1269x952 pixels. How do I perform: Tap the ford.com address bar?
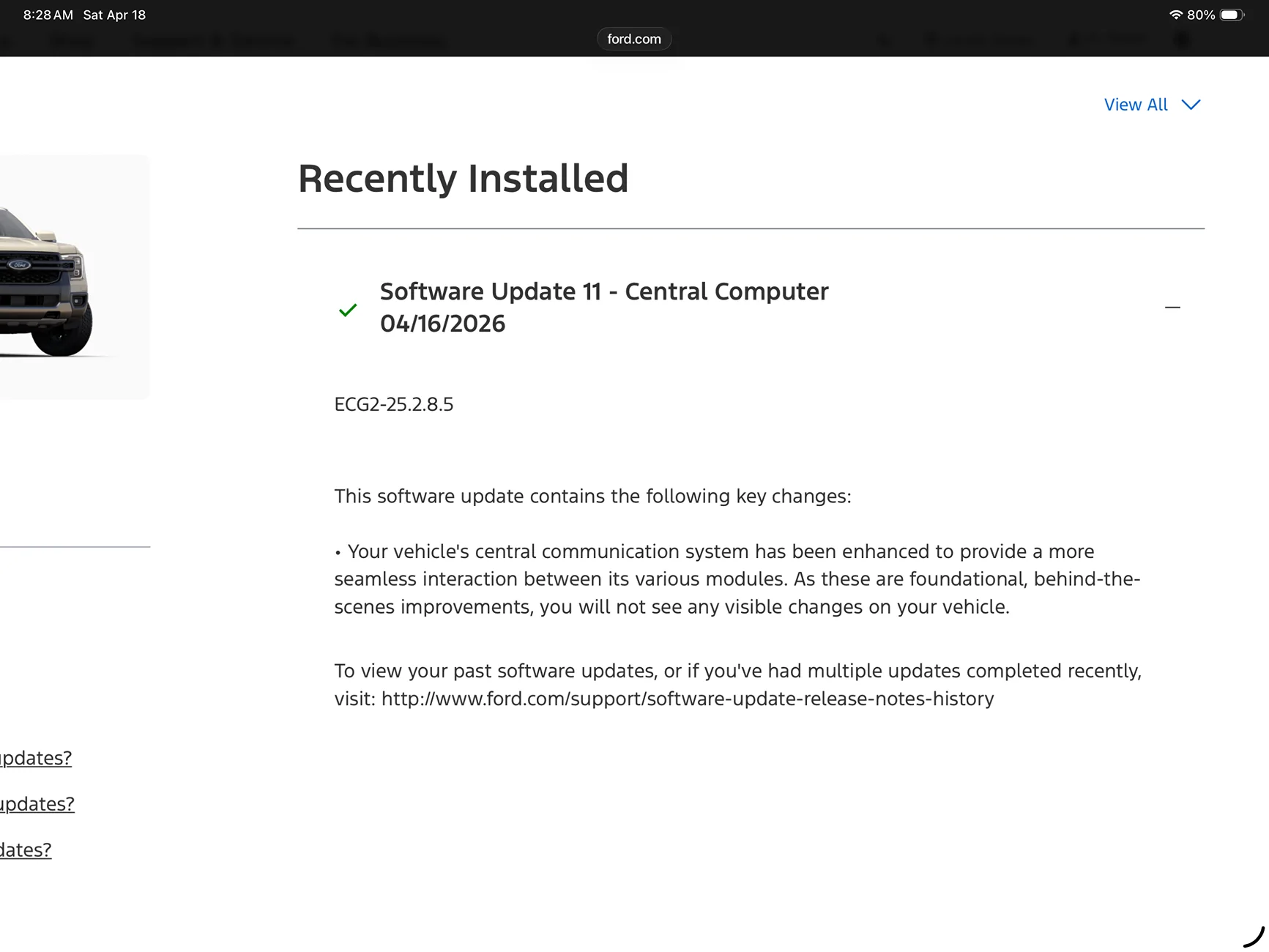[x=634, y=39]
